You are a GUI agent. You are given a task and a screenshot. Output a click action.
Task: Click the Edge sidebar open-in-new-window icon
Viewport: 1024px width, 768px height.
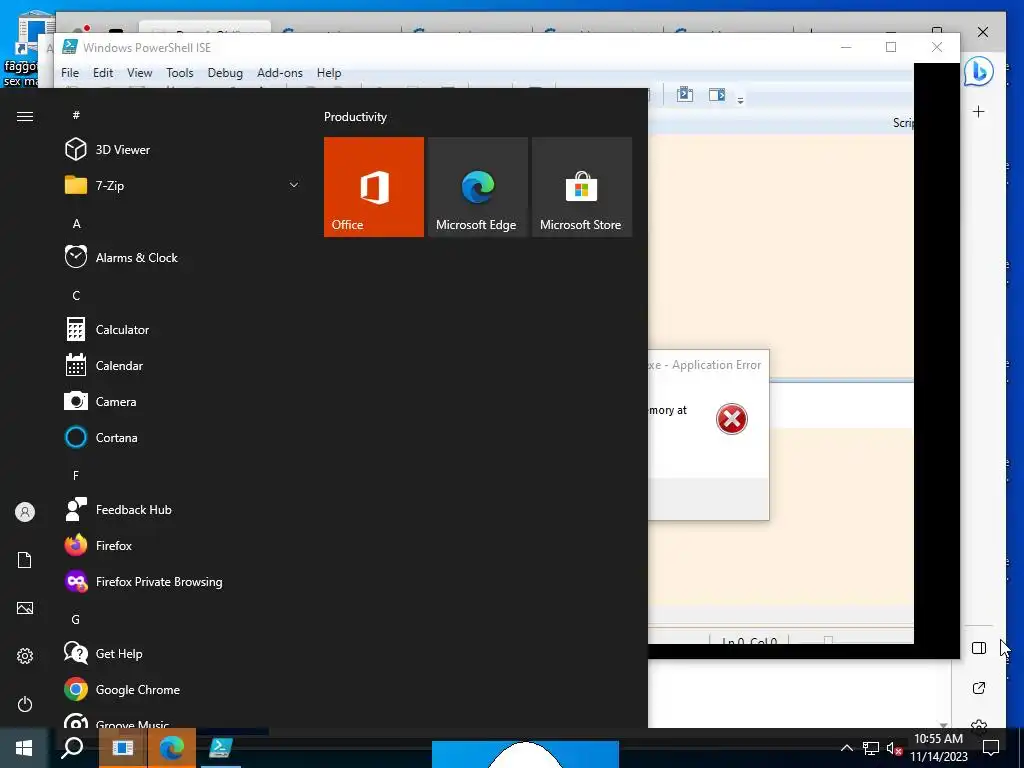(x=978, y=688)
